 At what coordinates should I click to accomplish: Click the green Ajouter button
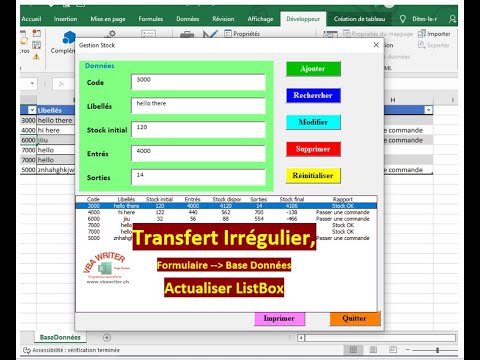[313, 69]
